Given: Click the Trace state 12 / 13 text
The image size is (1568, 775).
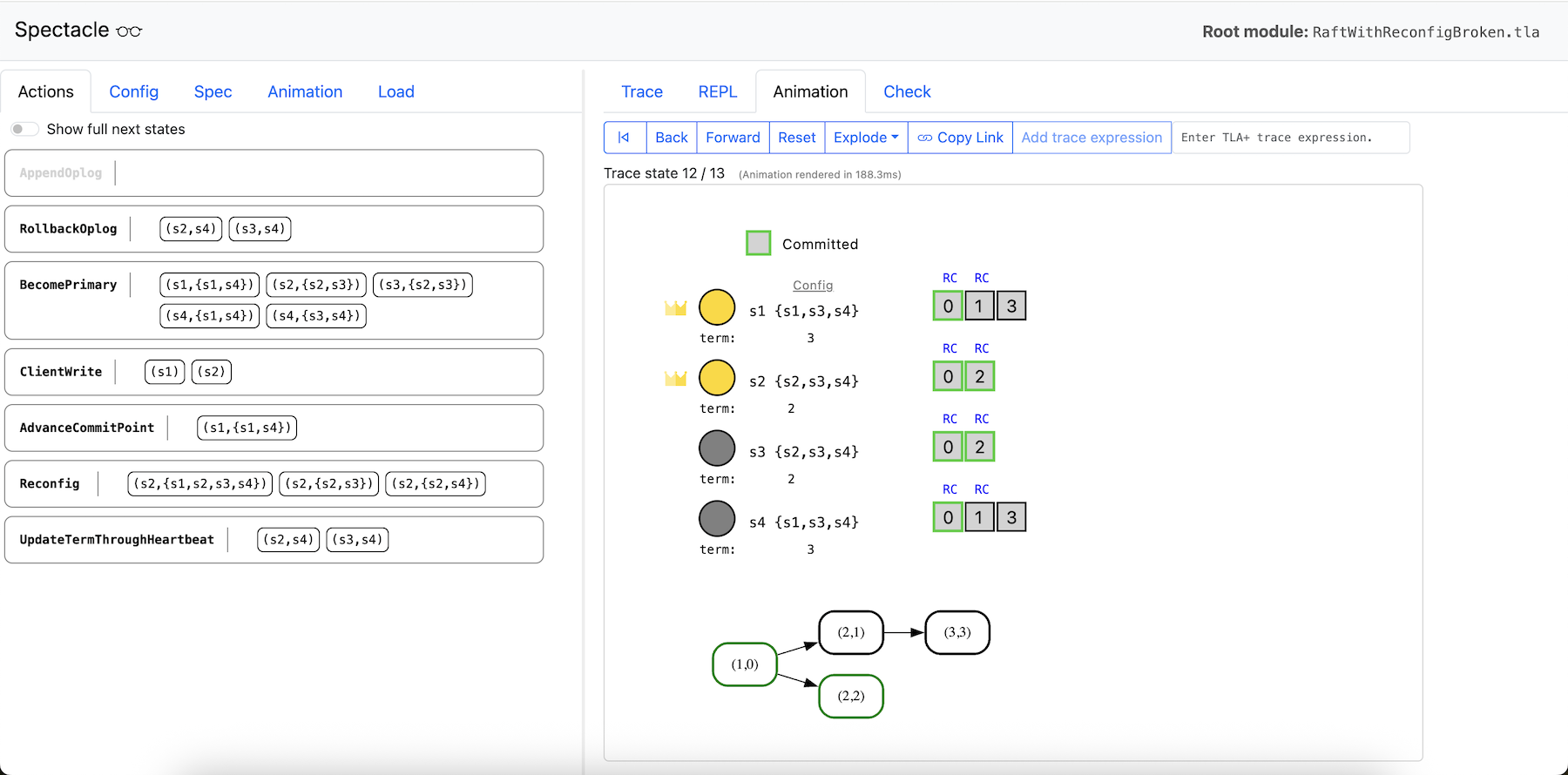Looking at the screenshot, I should (x=665, y=173).
